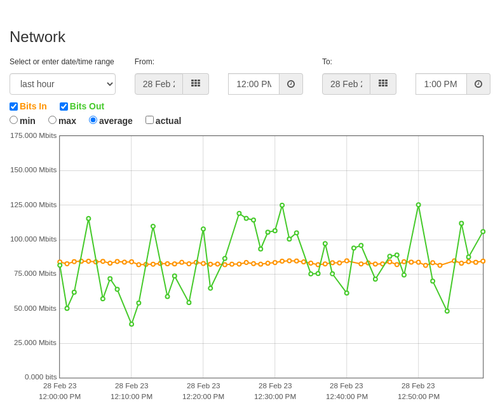
Task: Click the '25.000 Mbits' axis label
Action: [35, 343]
